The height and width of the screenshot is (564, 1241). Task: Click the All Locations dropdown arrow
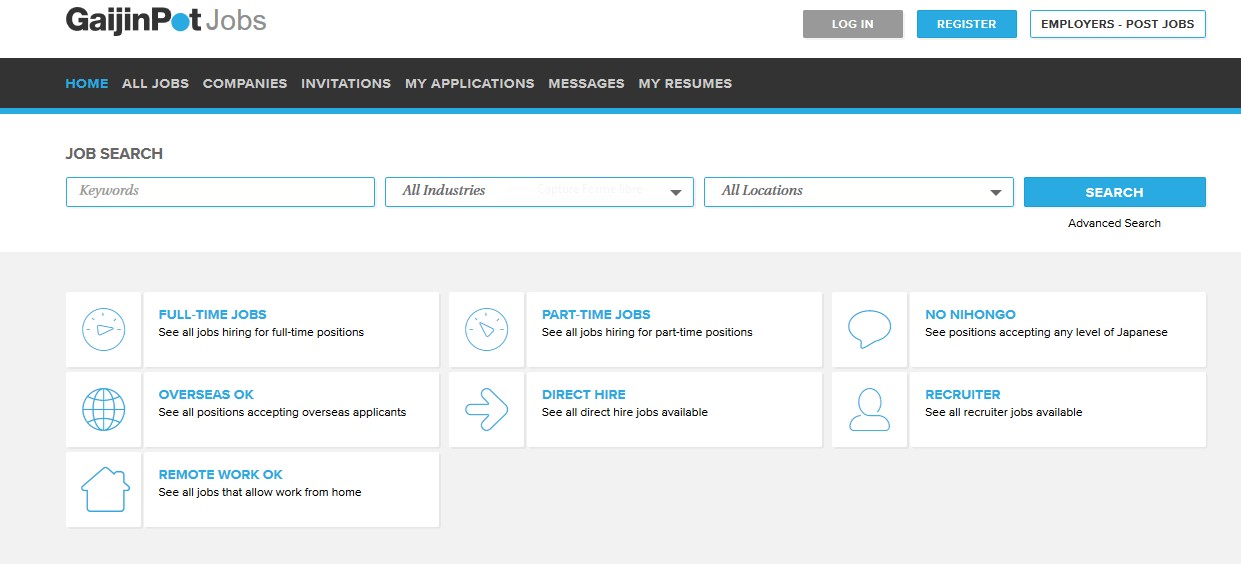tap(996, 193)
